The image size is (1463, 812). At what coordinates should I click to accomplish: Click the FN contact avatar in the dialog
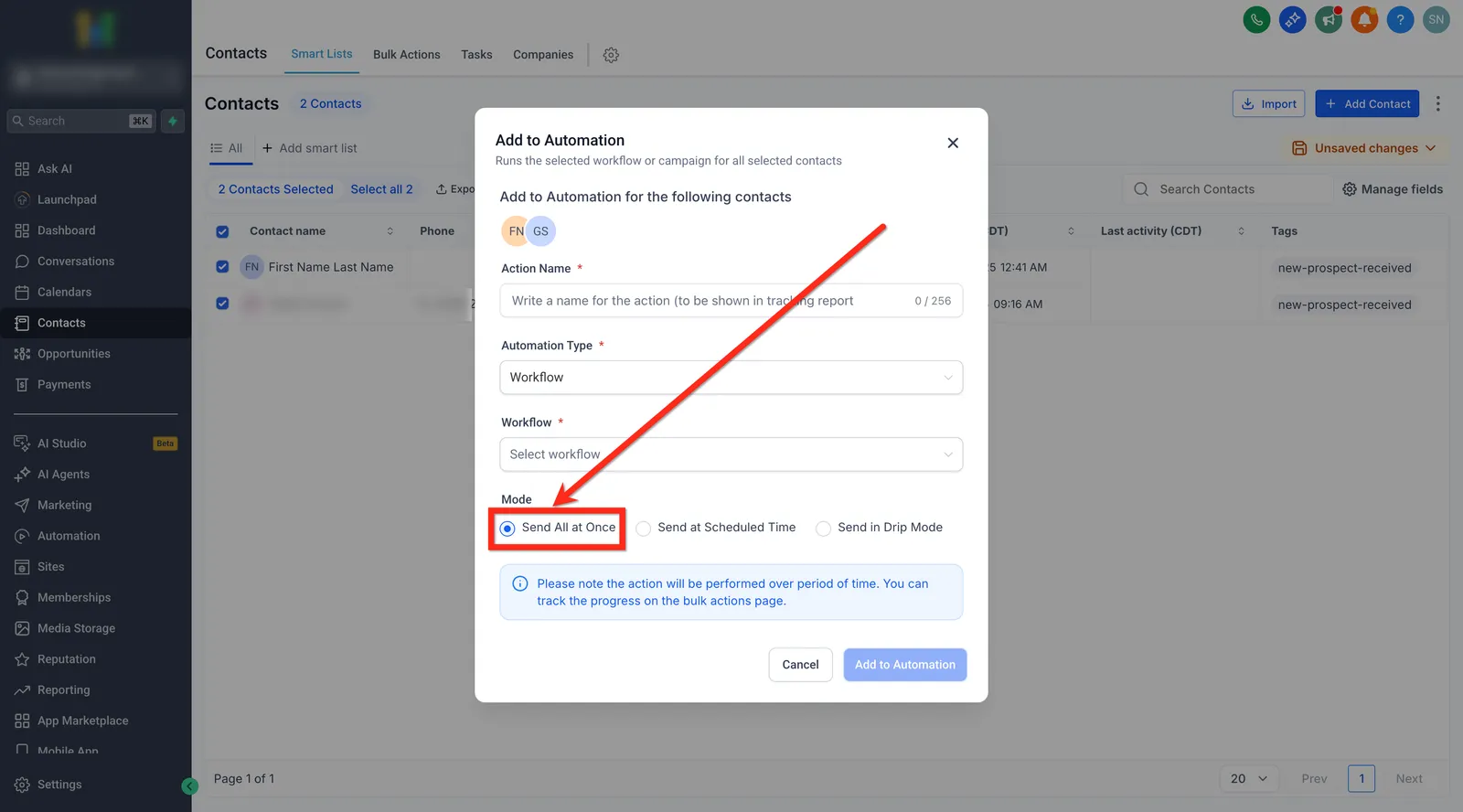pos(515,231)
